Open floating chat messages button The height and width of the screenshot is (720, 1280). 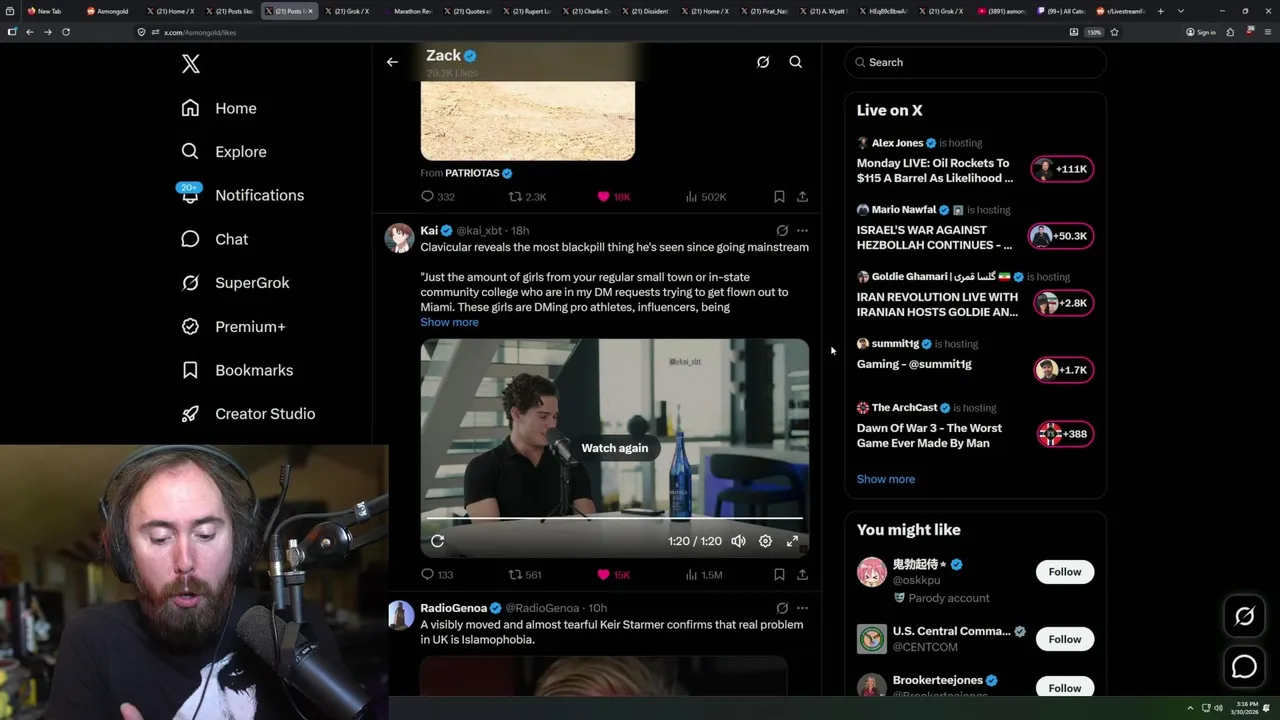coord(1244,666)
